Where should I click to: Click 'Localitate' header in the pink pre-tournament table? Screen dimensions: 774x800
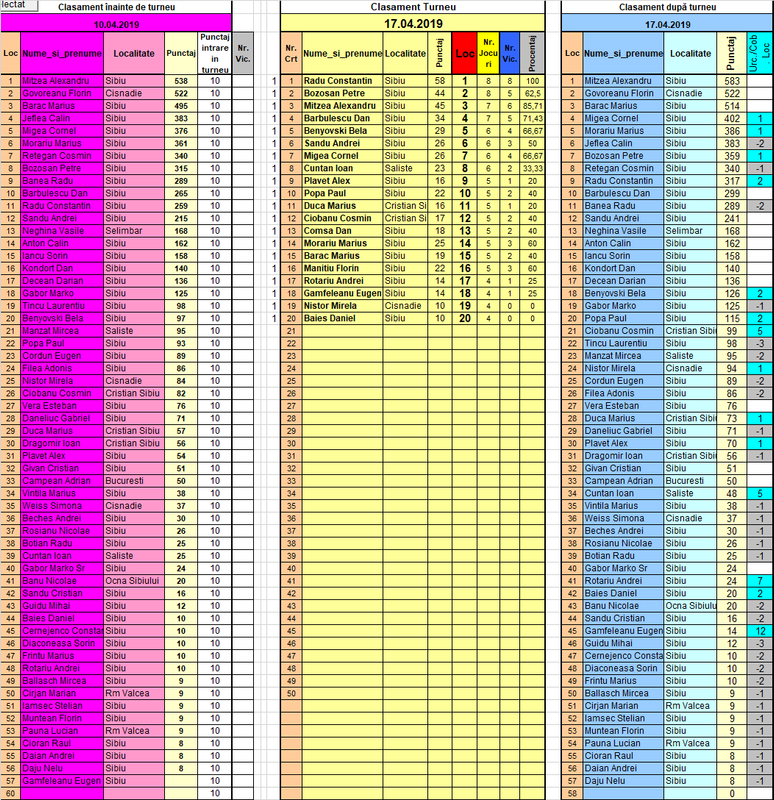[x=134, y=53]
